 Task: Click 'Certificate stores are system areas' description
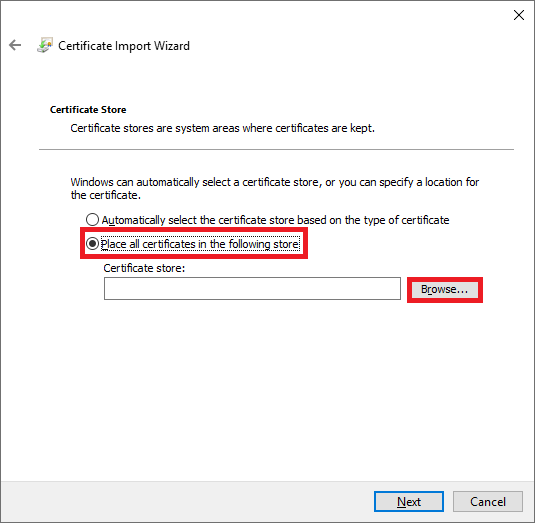(222, 128)
